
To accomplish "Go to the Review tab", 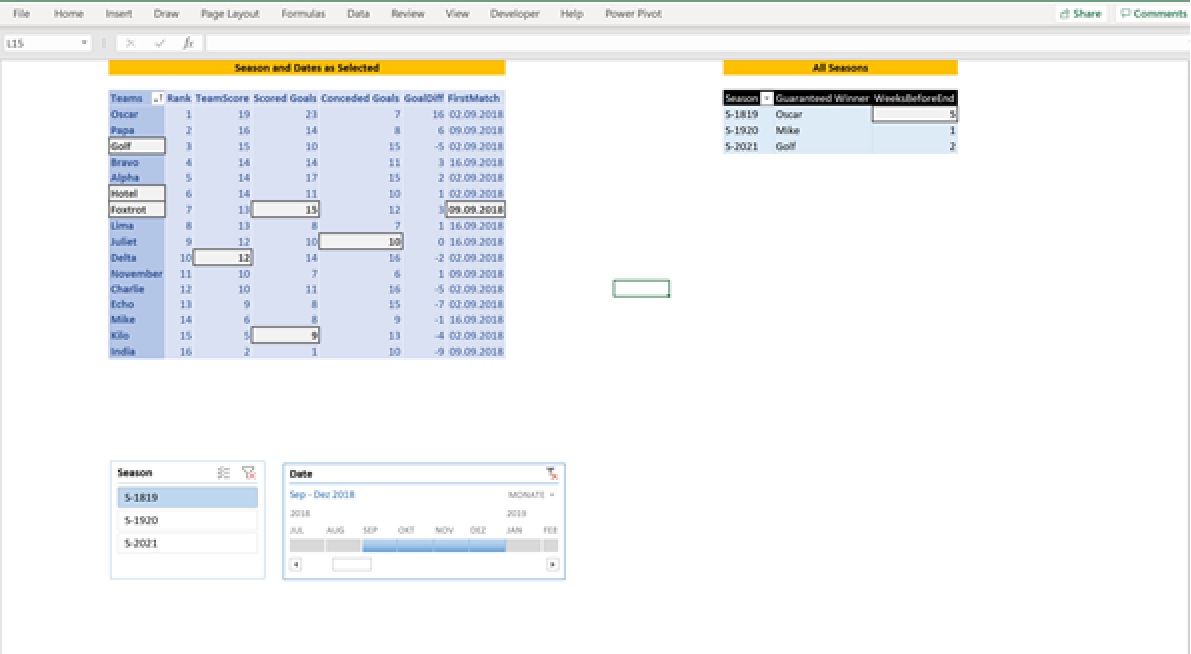I will tap(407, 14).
